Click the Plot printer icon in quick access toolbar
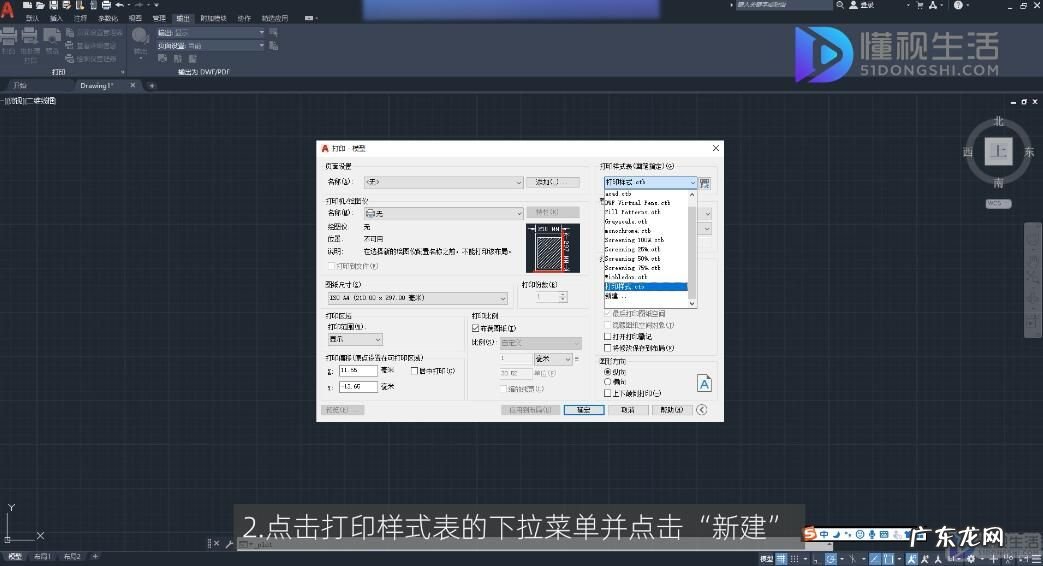 106,5
